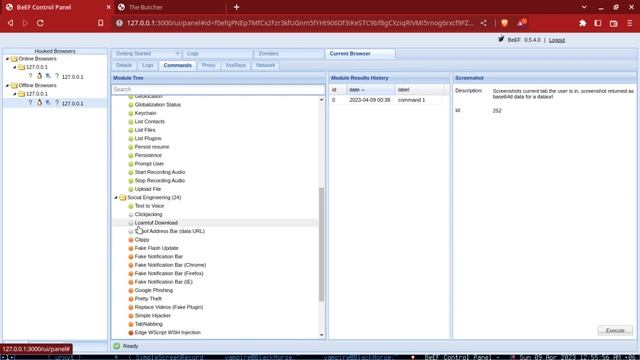
Task: Open the extensions puzzle icon
Action: point(582,23)
